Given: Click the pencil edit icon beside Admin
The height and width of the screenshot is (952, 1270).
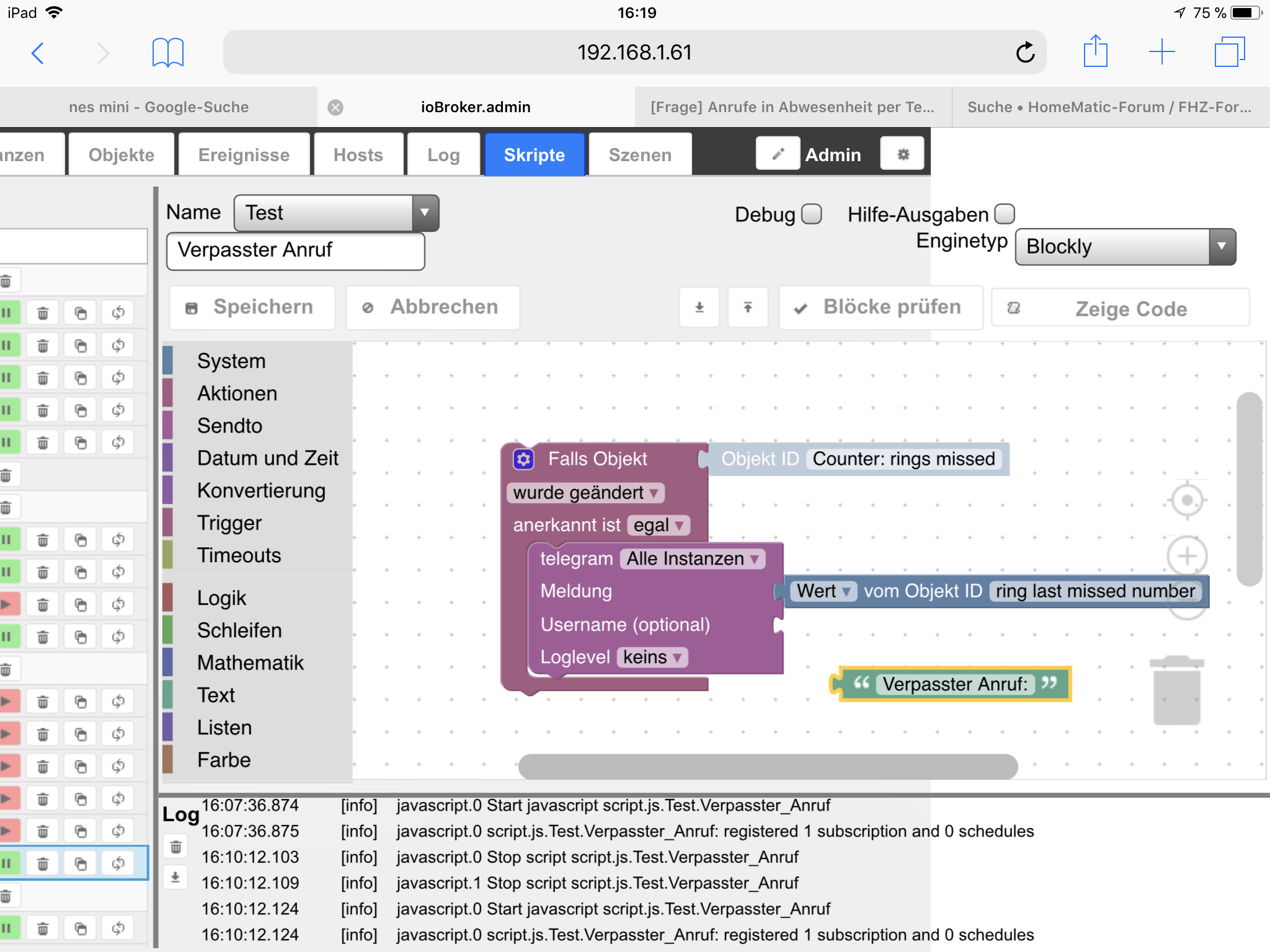Looking at the screenshot, I should 778,154.
